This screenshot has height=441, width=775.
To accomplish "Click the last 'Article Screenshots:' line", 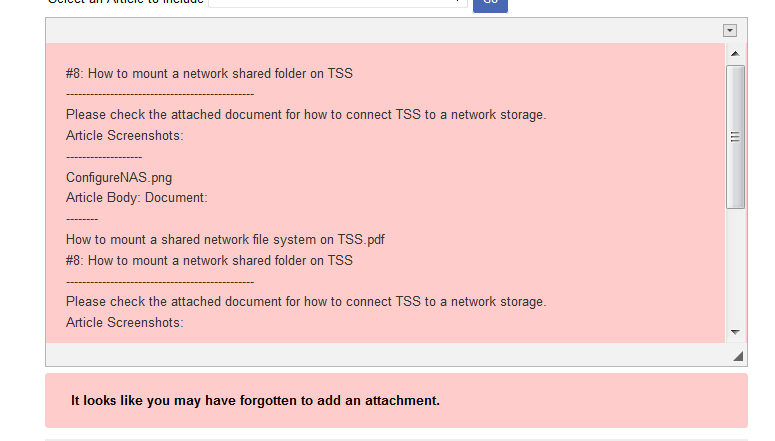I will [125, 322].
